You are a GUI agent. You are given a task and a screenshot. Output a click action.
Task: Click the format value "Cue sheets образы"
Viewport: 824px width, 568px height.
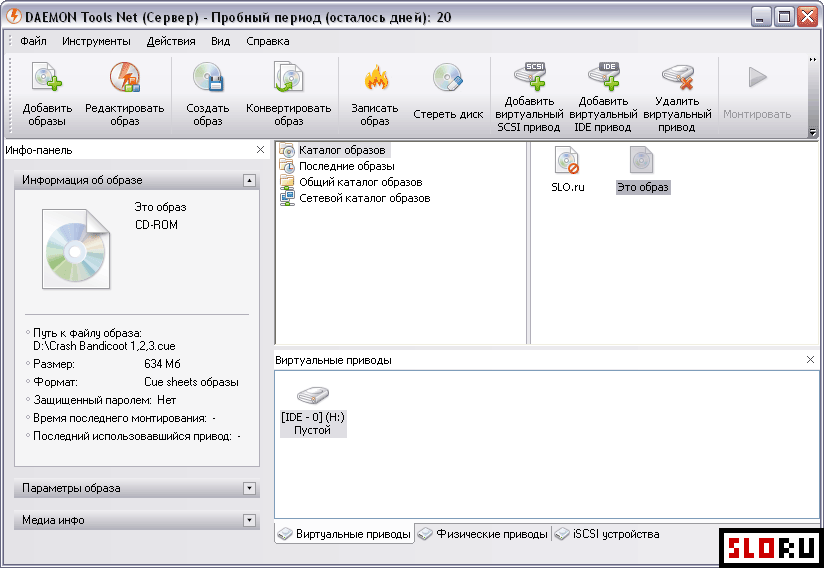(191, 382)
